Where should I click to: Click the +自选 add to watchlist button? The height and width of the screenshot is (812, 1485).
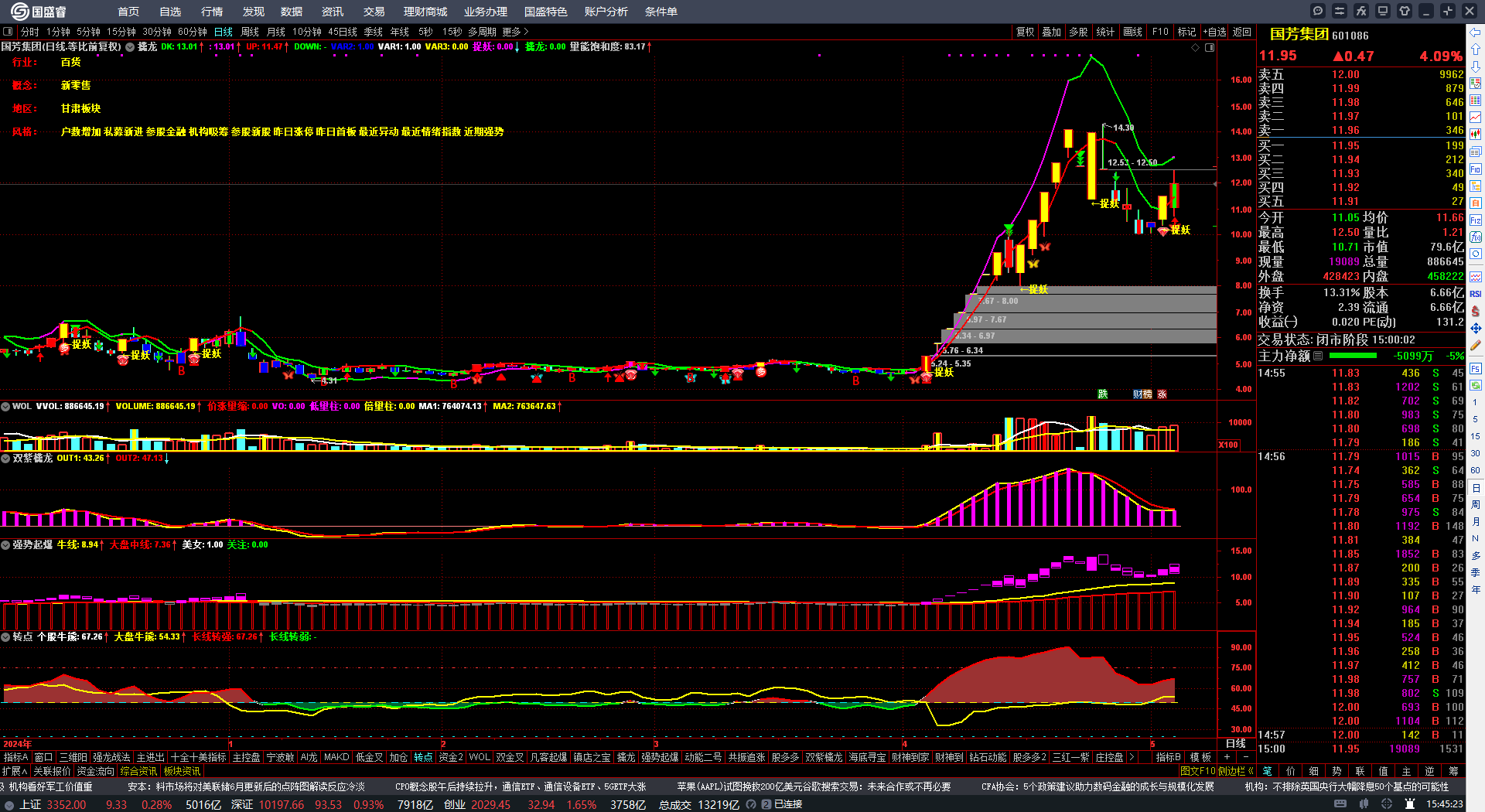1215,32
